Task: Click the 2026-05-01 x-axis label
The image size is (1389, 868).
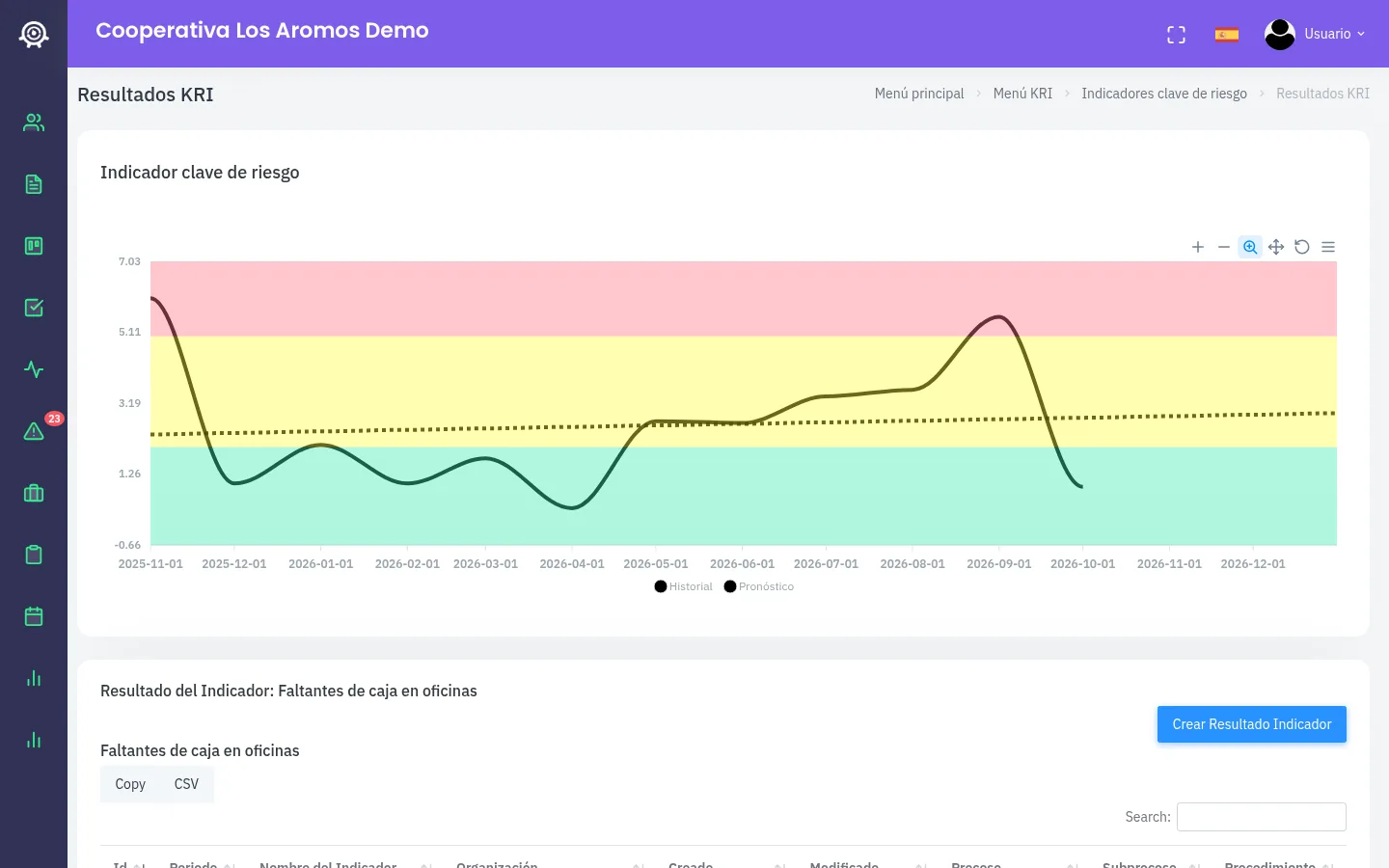Action: 656,564
